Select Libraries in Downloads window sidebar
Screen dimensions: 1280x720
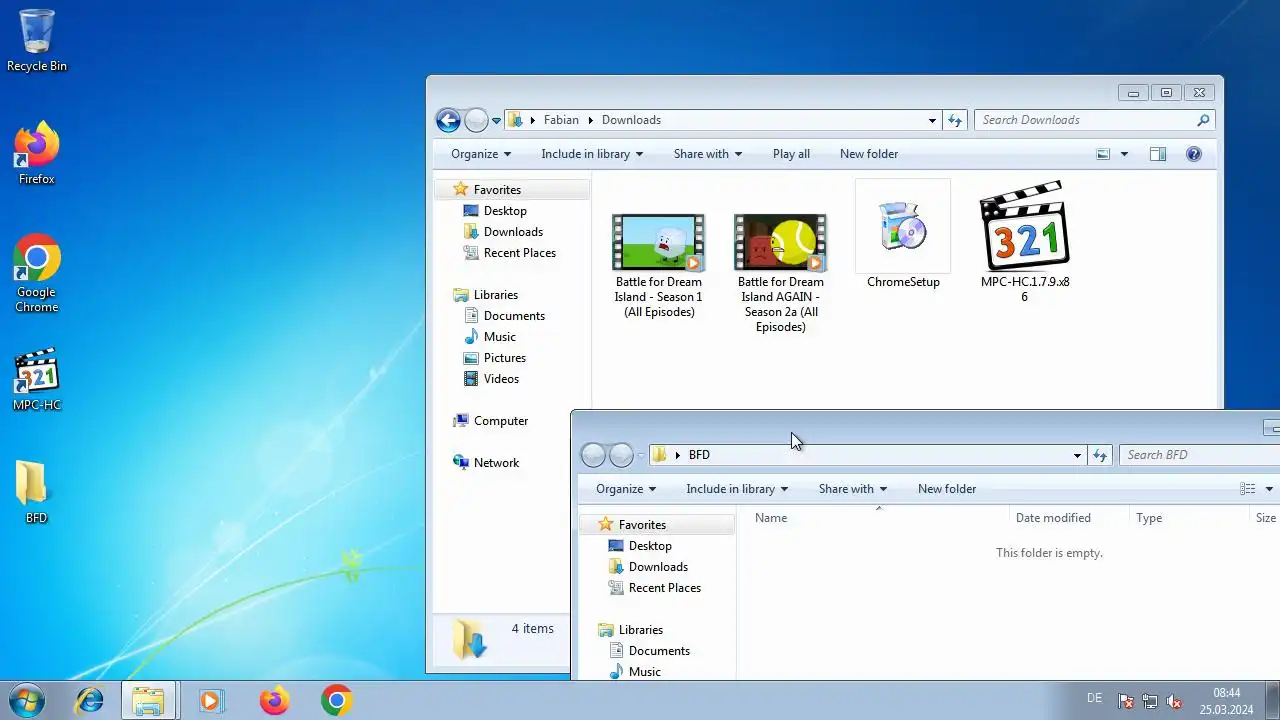496,295
